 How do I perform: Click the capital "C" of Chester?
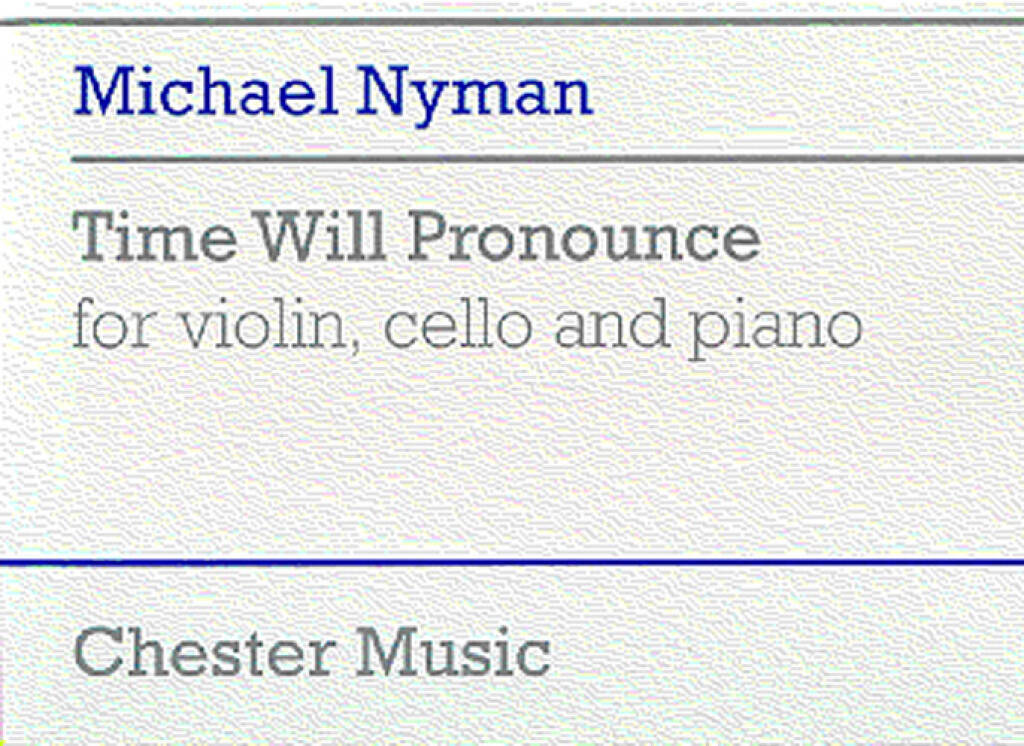coord(99,652)
